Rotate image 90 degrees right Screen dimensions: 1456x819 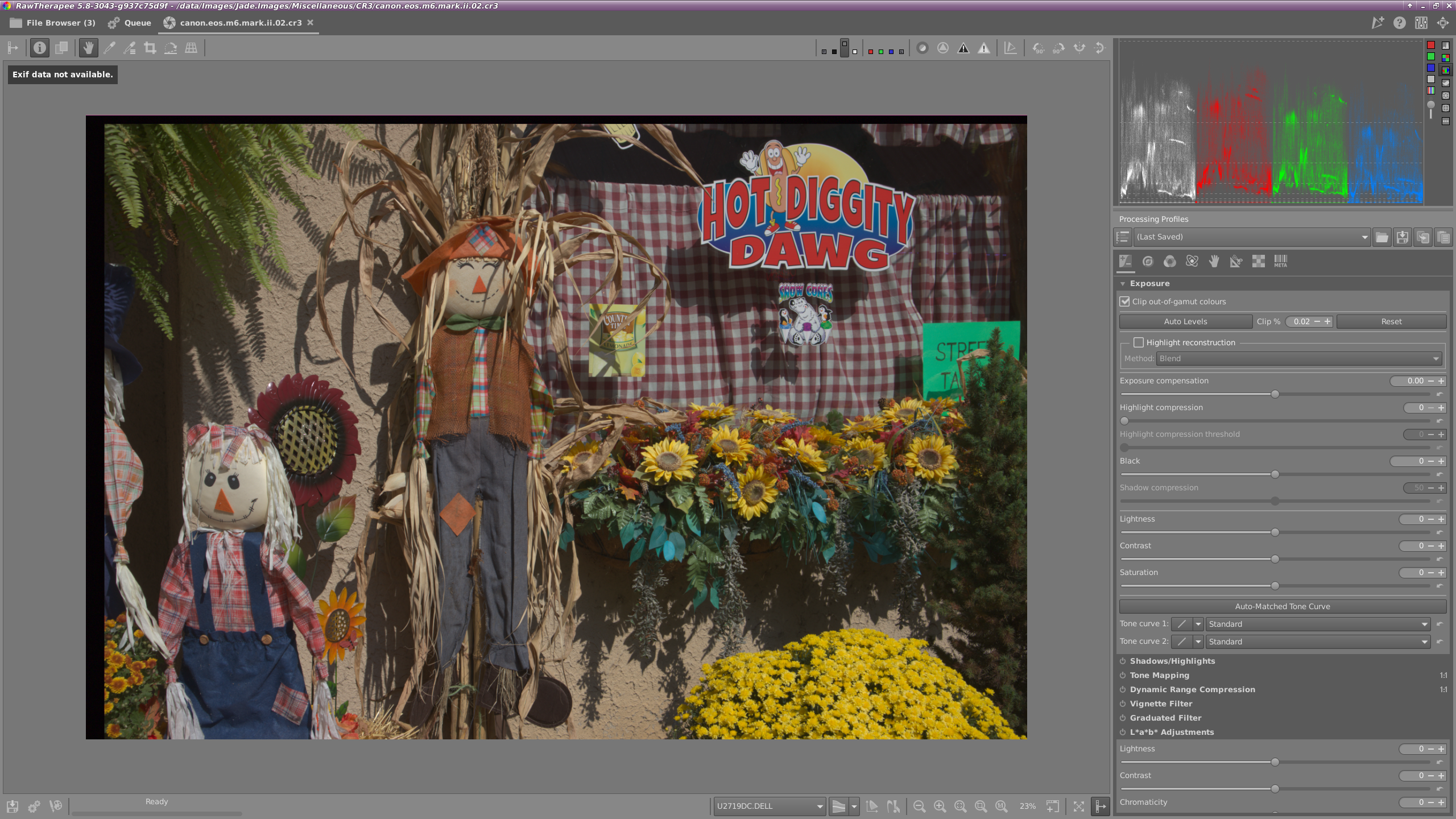[x=1059, y=48]
